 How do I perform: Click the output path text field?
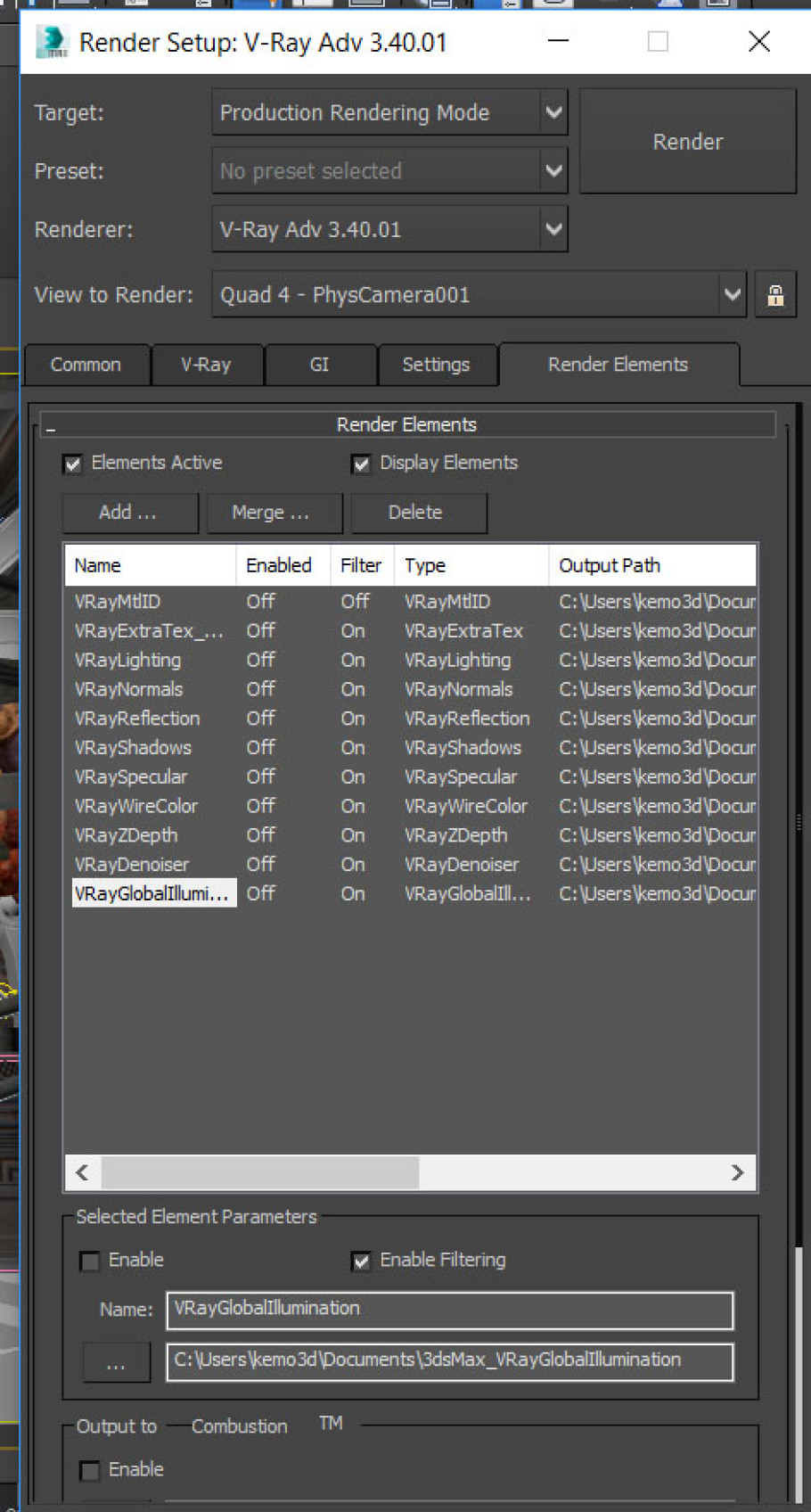click(450, 1362)
